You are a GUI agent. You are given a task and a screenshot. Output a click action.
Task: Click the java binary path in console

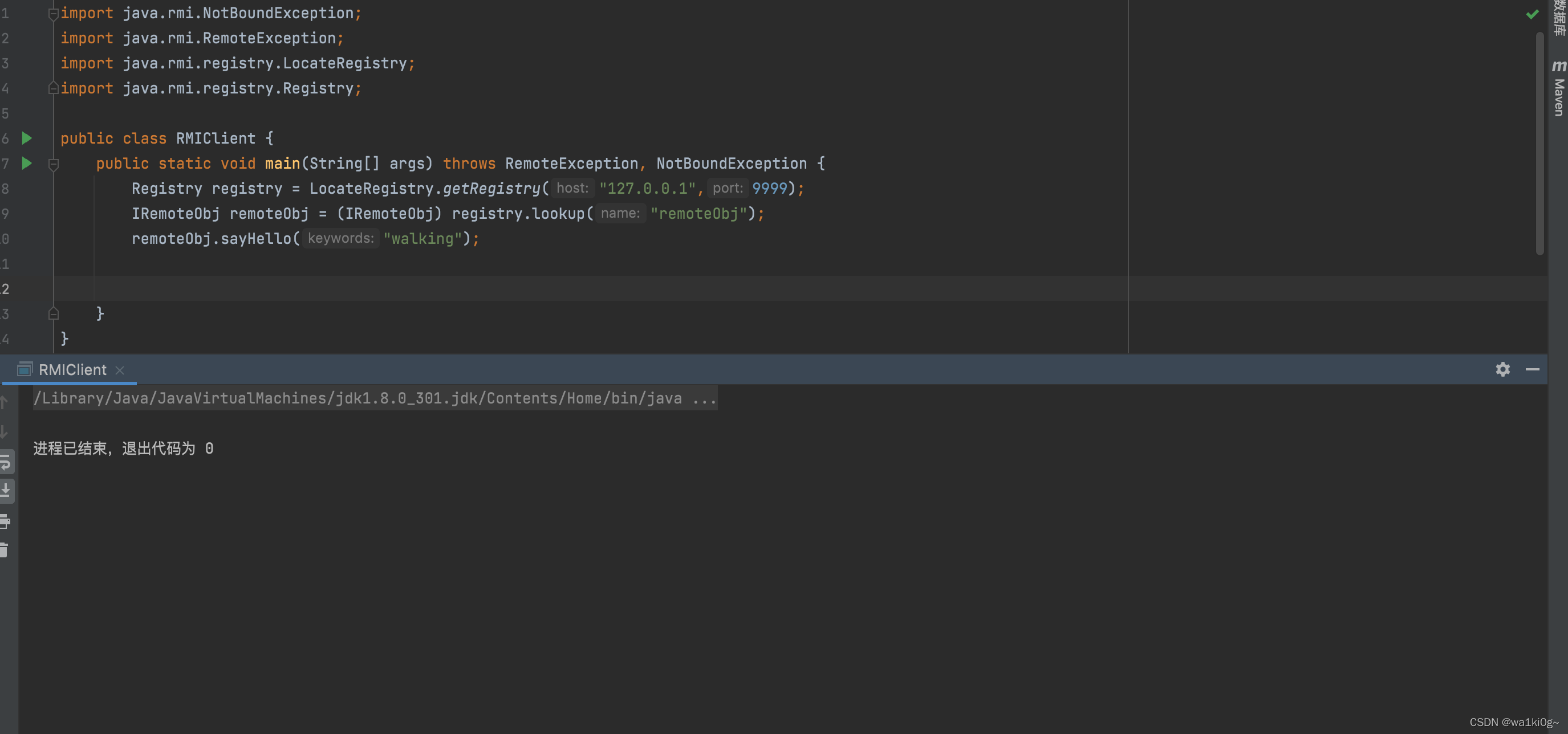(x=358, y=398)
